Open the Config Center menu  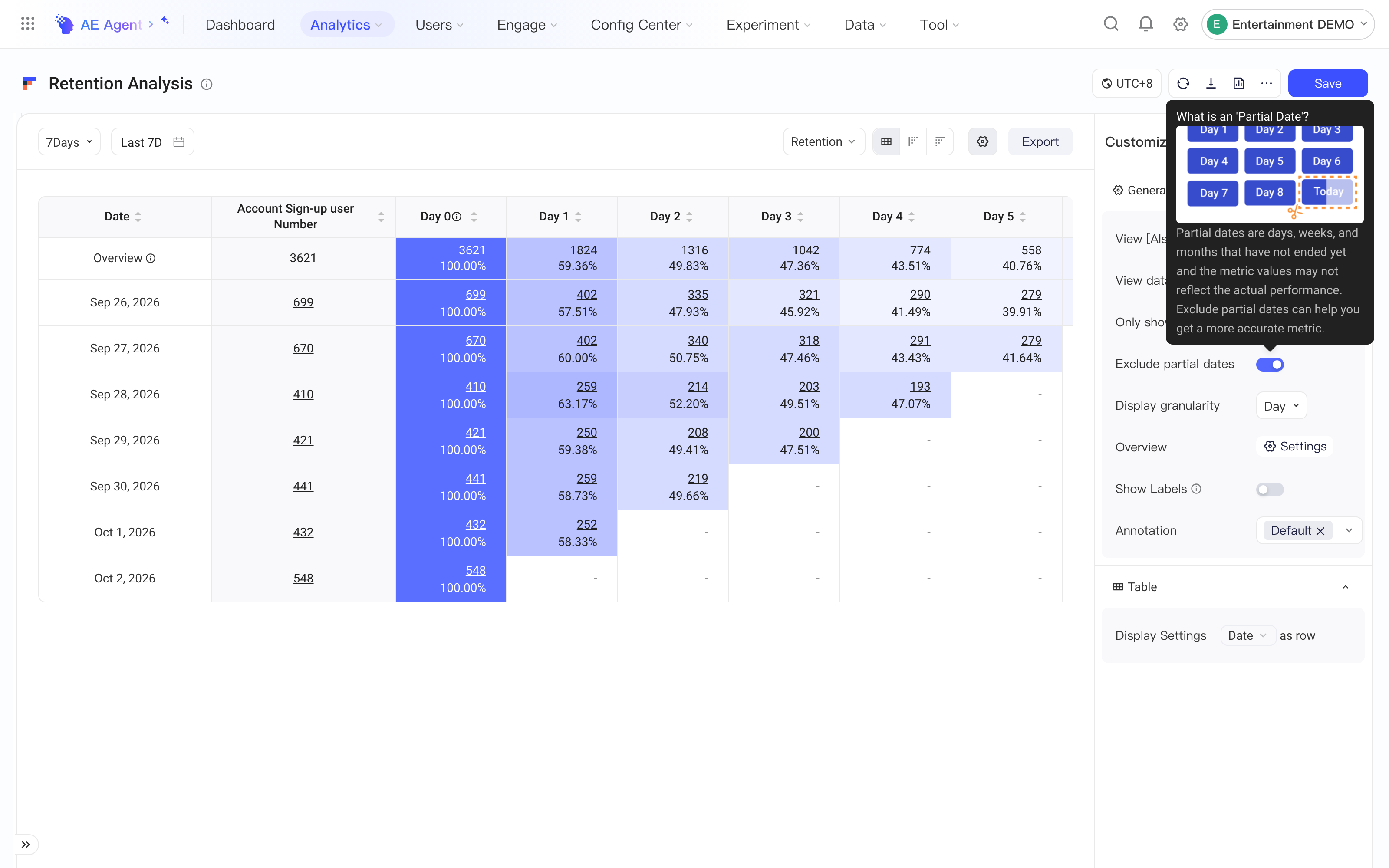click(x=642, y=25)
